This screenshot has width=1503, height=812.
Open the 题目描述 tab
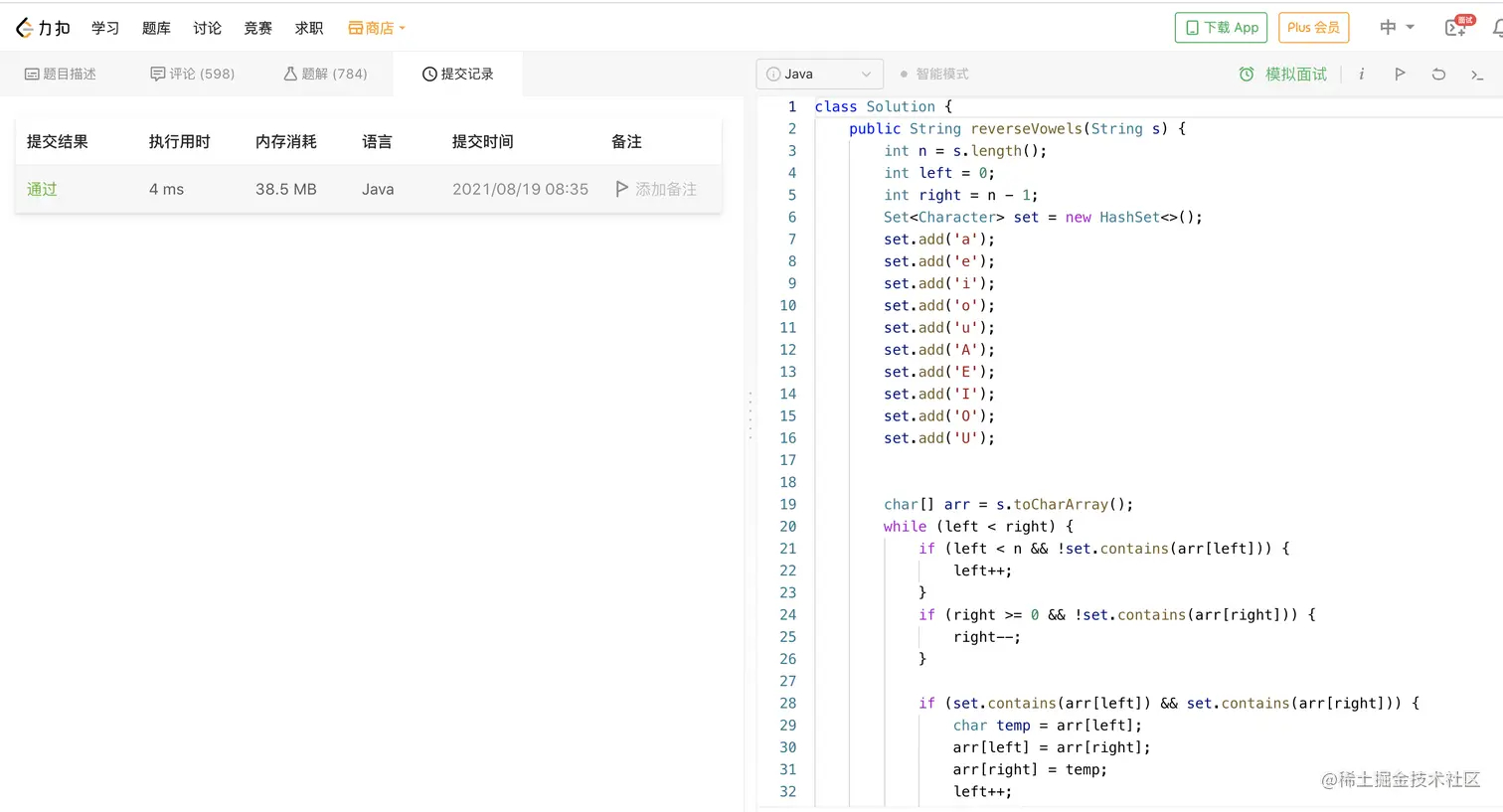[61, 74]
